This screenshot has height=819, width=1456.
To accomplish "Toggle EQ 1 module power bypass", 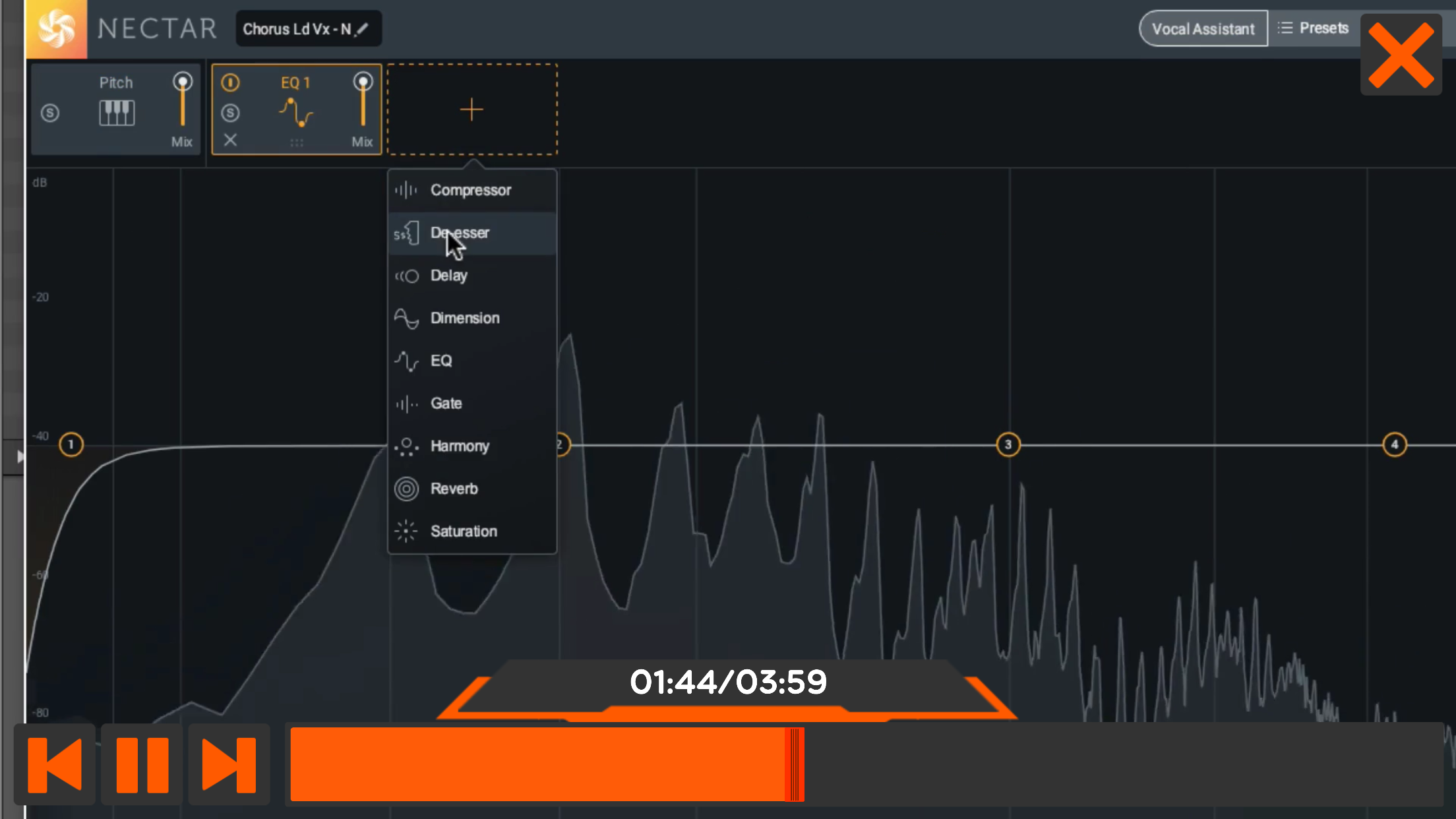I will tap(230, 82).
